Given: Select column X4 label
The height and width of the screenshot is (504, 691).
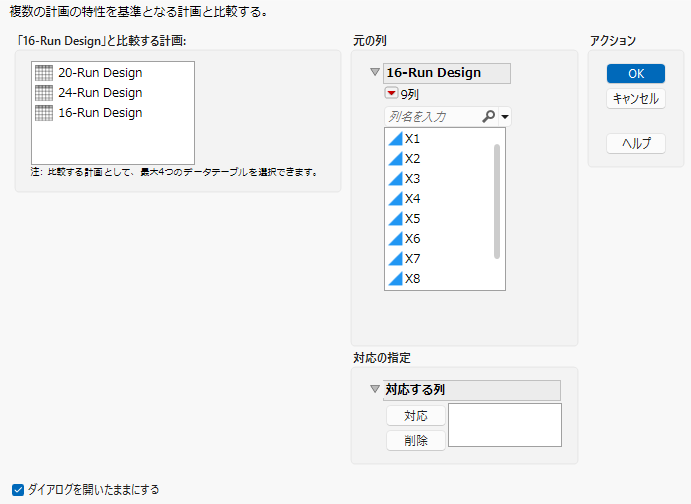Looking at the screenshot, I should click(412, 199).
